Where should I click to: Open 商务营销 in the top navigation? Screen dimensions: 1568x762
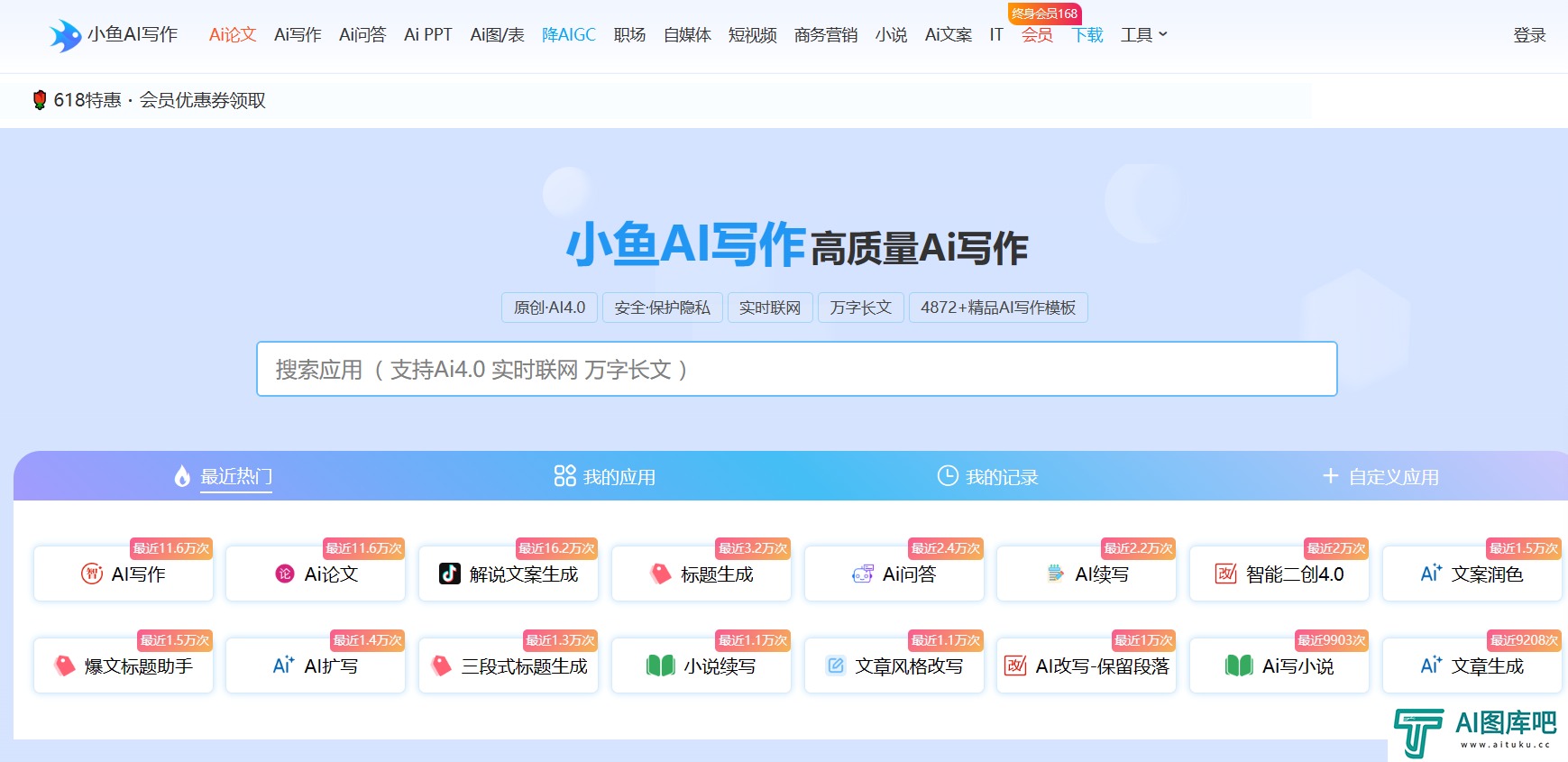pyautogui.click(x=826, y=35)
